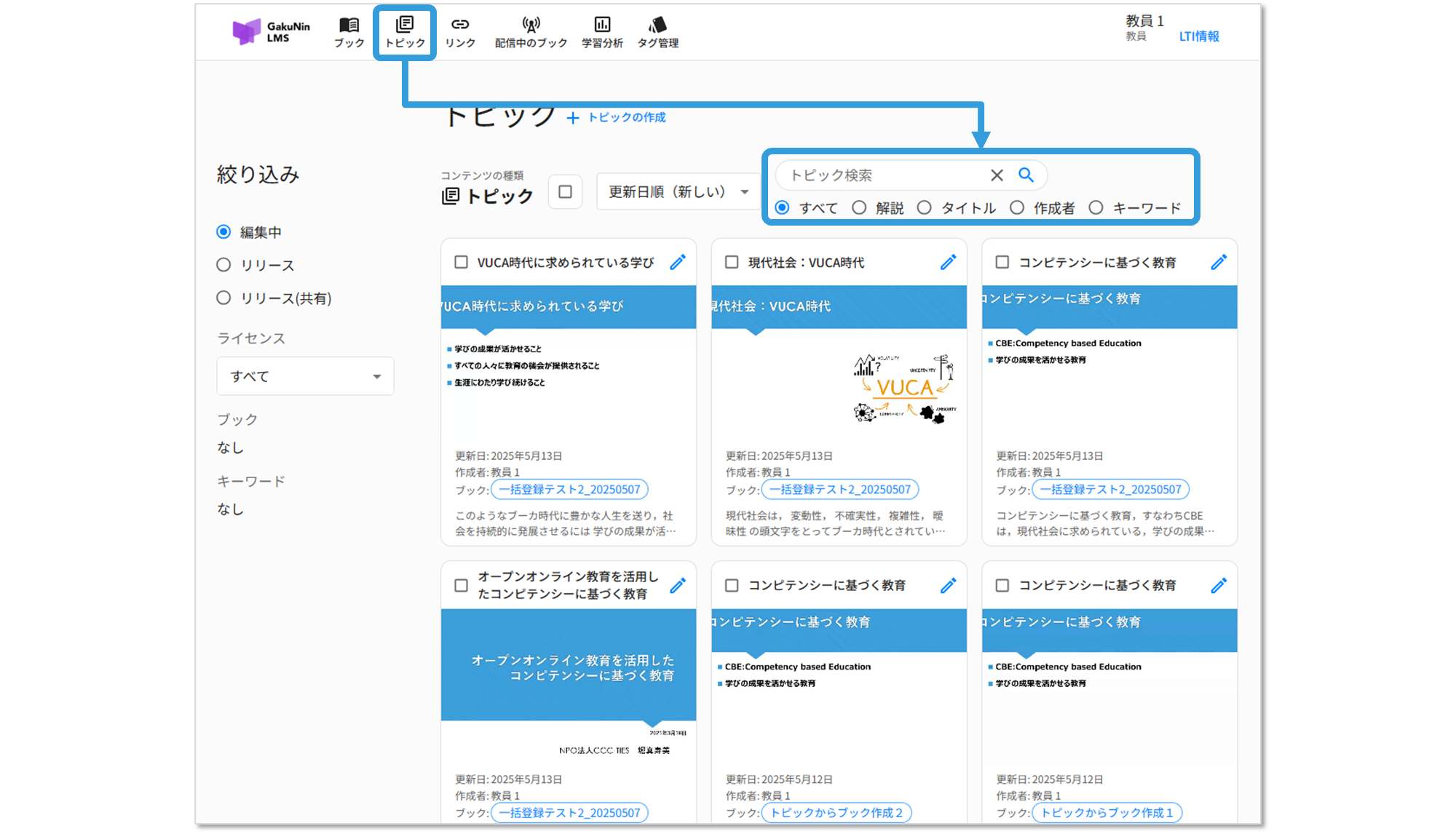The width and height of the screenshot is (1456, 834).
Task: Switch to the トピック tab
Action: (405, 32)
